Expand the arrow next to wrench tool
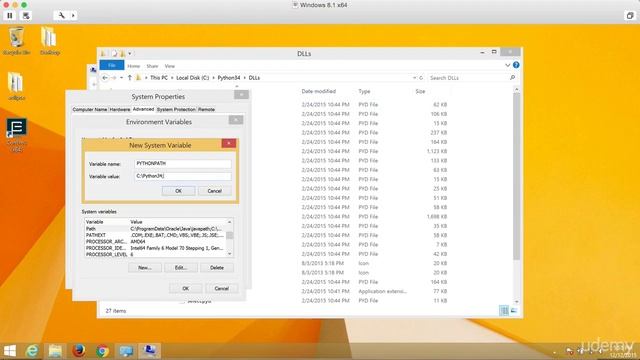This screenshot has height=360, width=640. 73,16
